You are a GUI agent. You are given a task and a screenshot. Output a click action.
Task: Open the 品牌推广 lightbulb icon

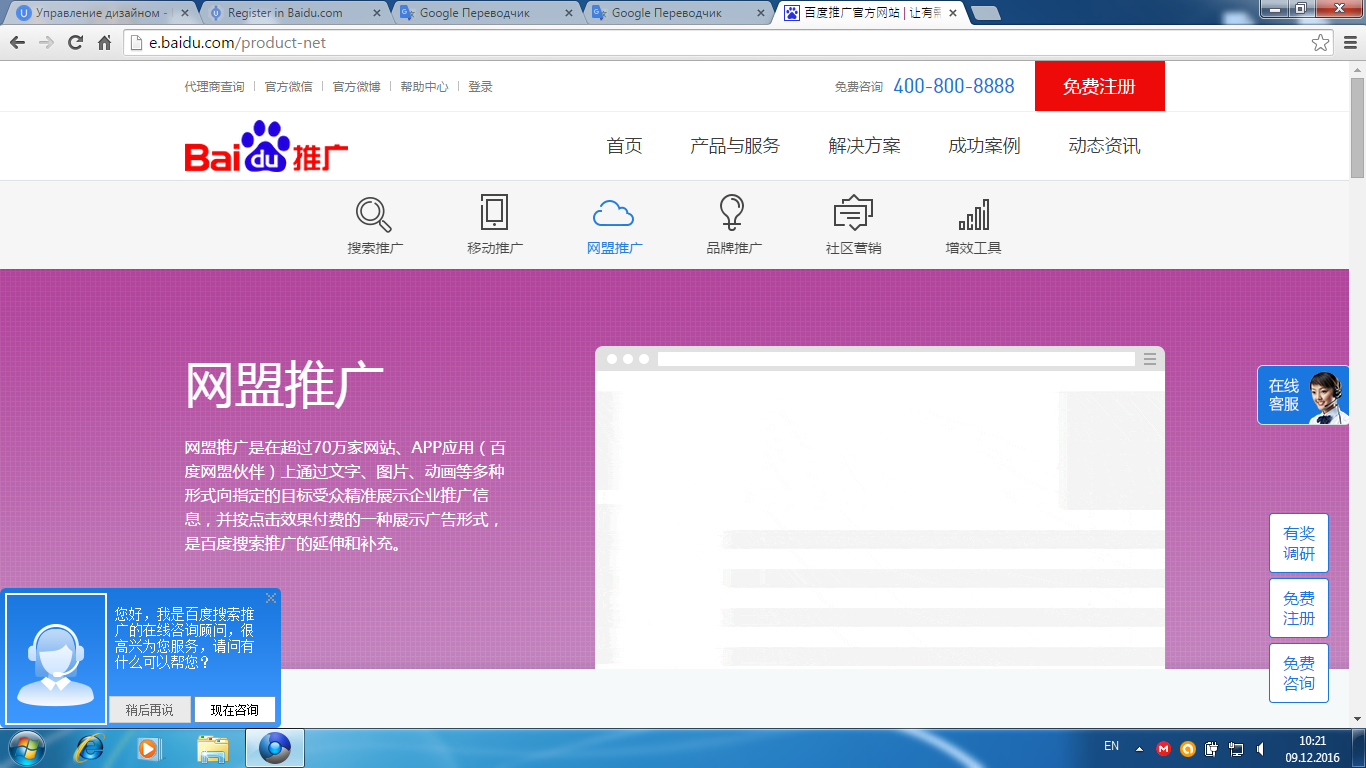click(x=733, y=213)
